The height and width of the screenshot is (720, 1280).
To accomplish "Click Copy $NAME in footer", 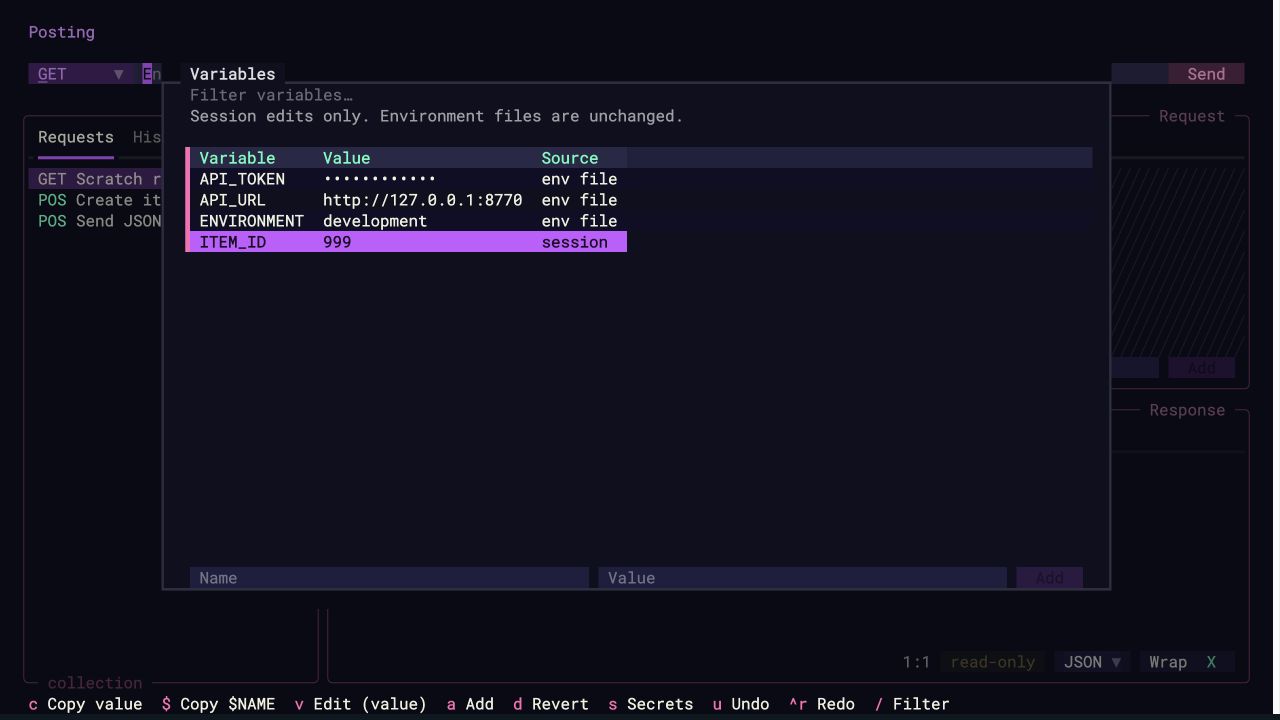I will tap(218, 704).
